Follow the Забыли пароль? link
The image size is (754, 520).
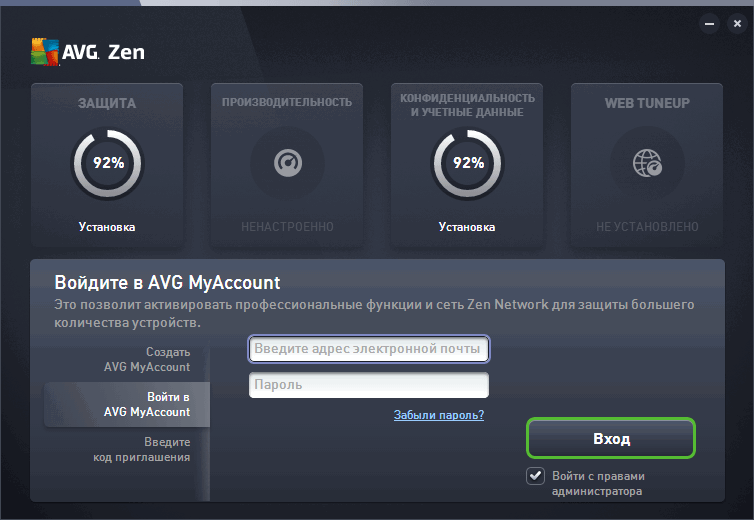click(x=439, y=415)
